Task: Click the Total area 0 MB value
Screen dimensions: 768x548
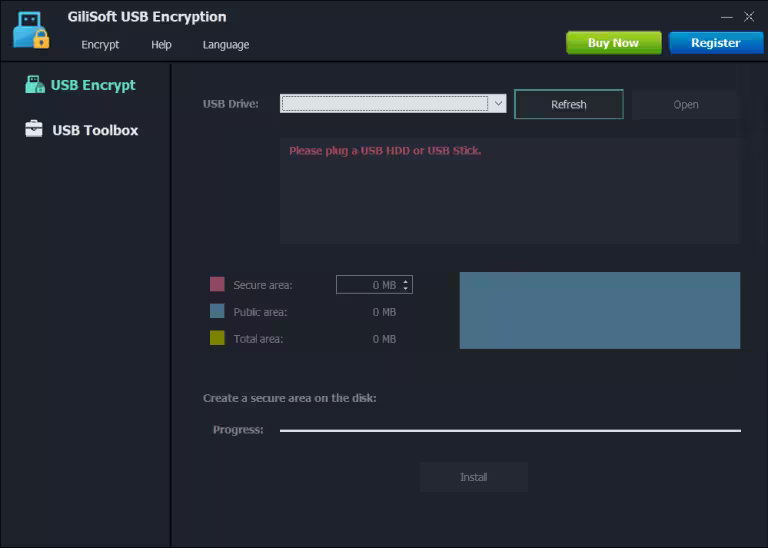Action: 384,339
